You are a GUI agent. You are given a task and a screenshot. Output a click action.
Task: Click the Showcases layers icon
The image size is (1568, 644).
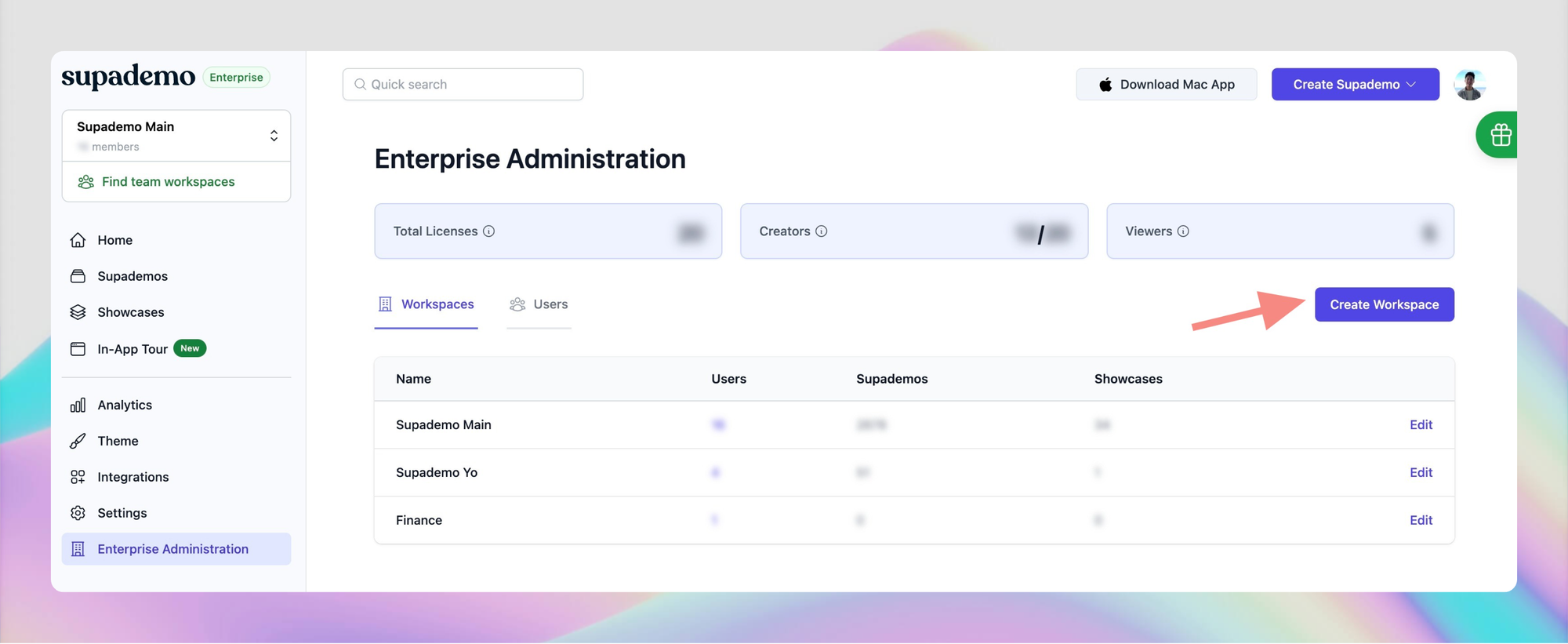pos(78,312)
